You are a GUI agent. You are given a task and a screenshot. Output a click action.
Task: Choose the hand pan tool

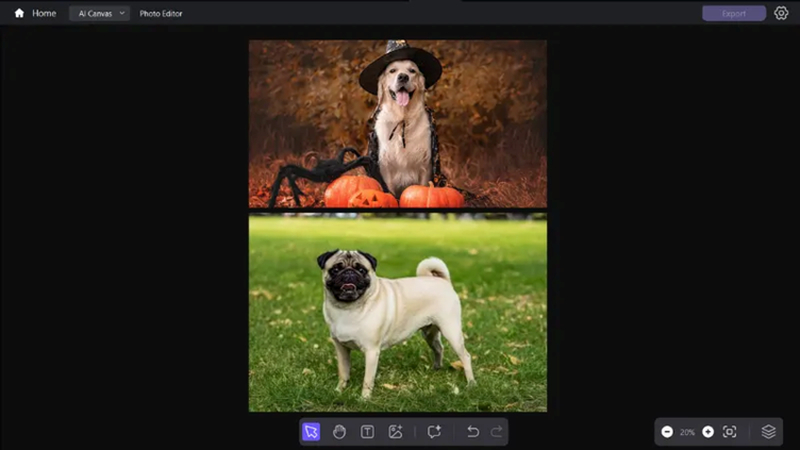pyautogui.click(x=339, y=432)
